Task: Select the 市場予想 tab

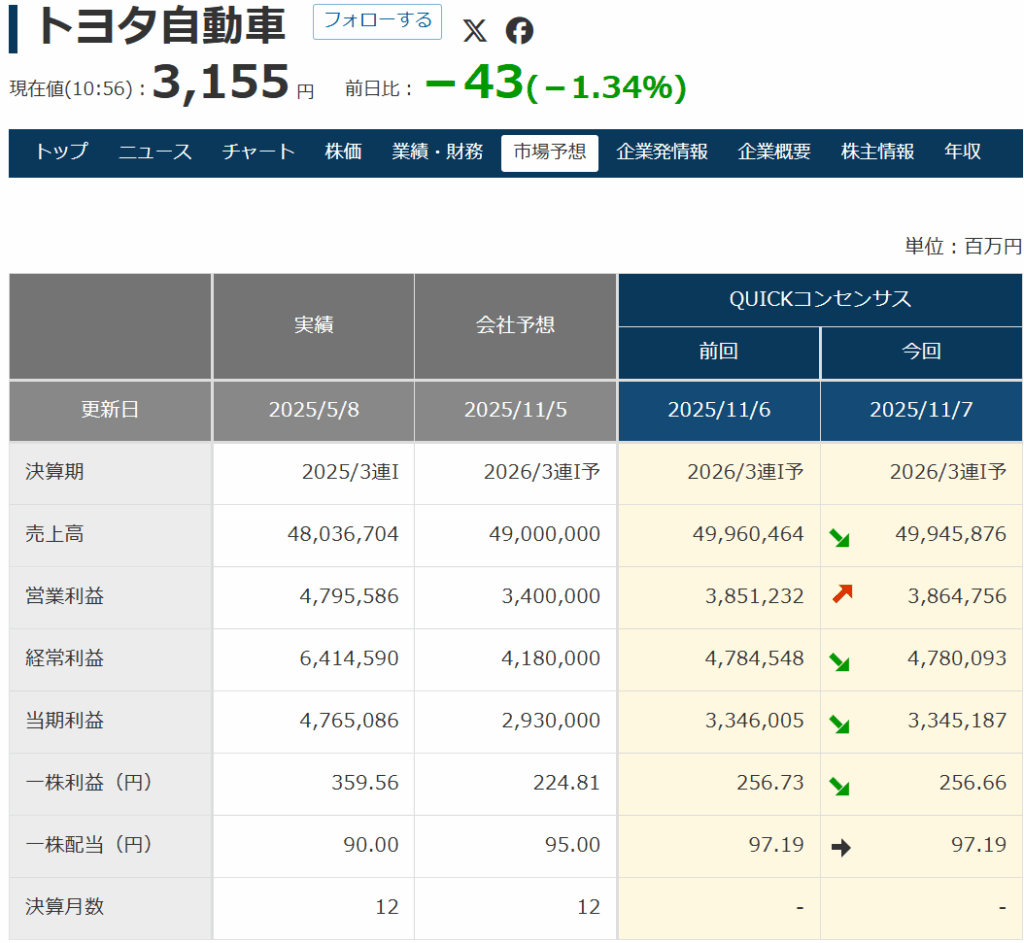Action: 549,153
